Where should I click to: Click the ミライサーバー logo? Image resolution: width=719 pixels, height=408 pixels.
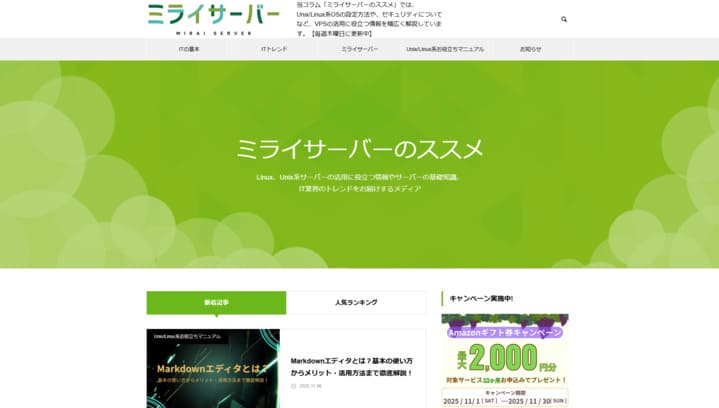tap(213, 18)
